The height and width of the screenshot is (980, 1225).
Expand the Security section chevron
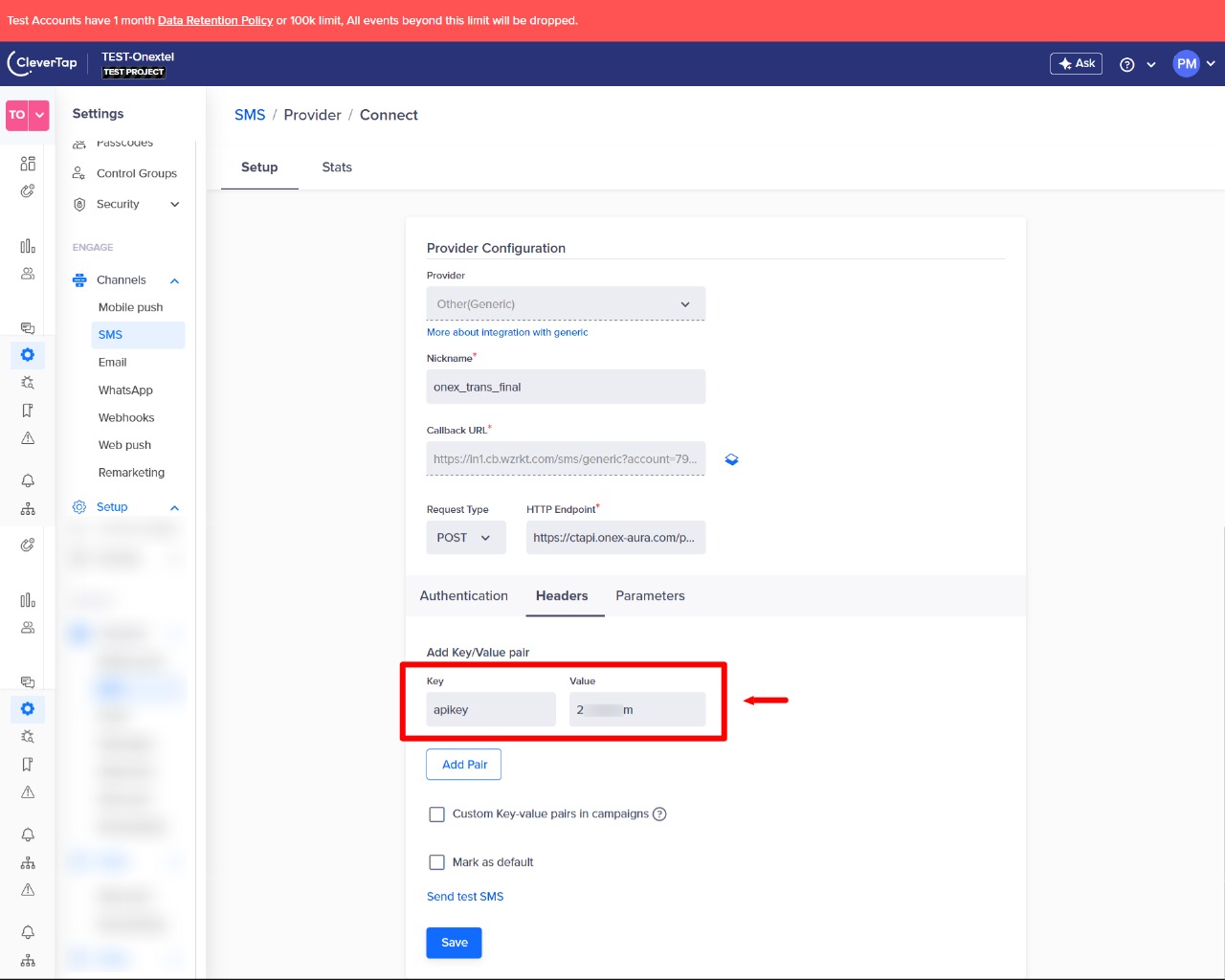[x=175, y=204]
